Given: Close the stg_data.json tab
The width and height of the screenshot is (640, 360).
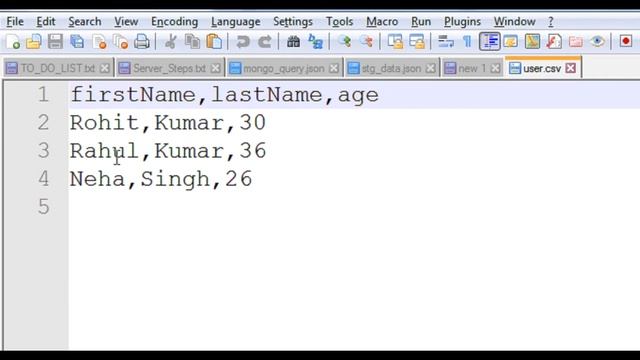Looking at the screenshot, I should pyautogui.click(x=430, y=68).
